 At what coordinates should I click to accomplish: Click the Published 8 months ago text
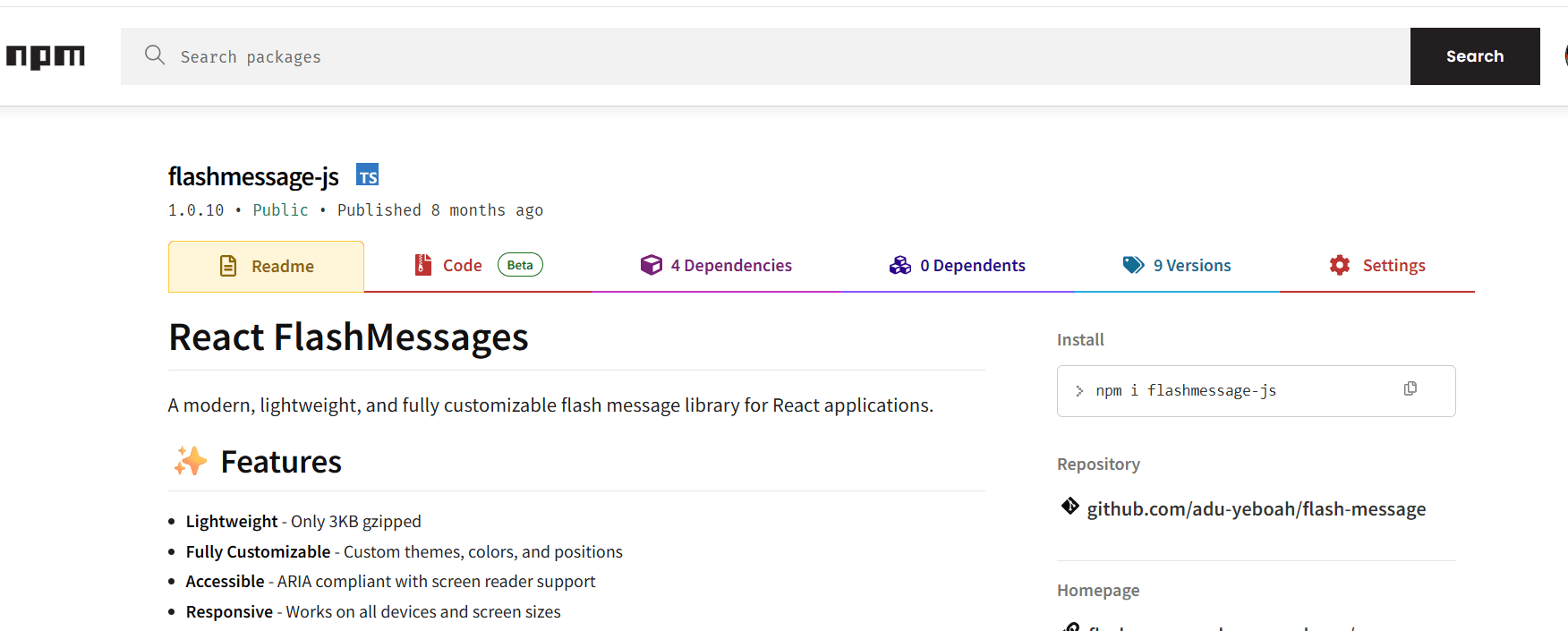pos(440,209)
